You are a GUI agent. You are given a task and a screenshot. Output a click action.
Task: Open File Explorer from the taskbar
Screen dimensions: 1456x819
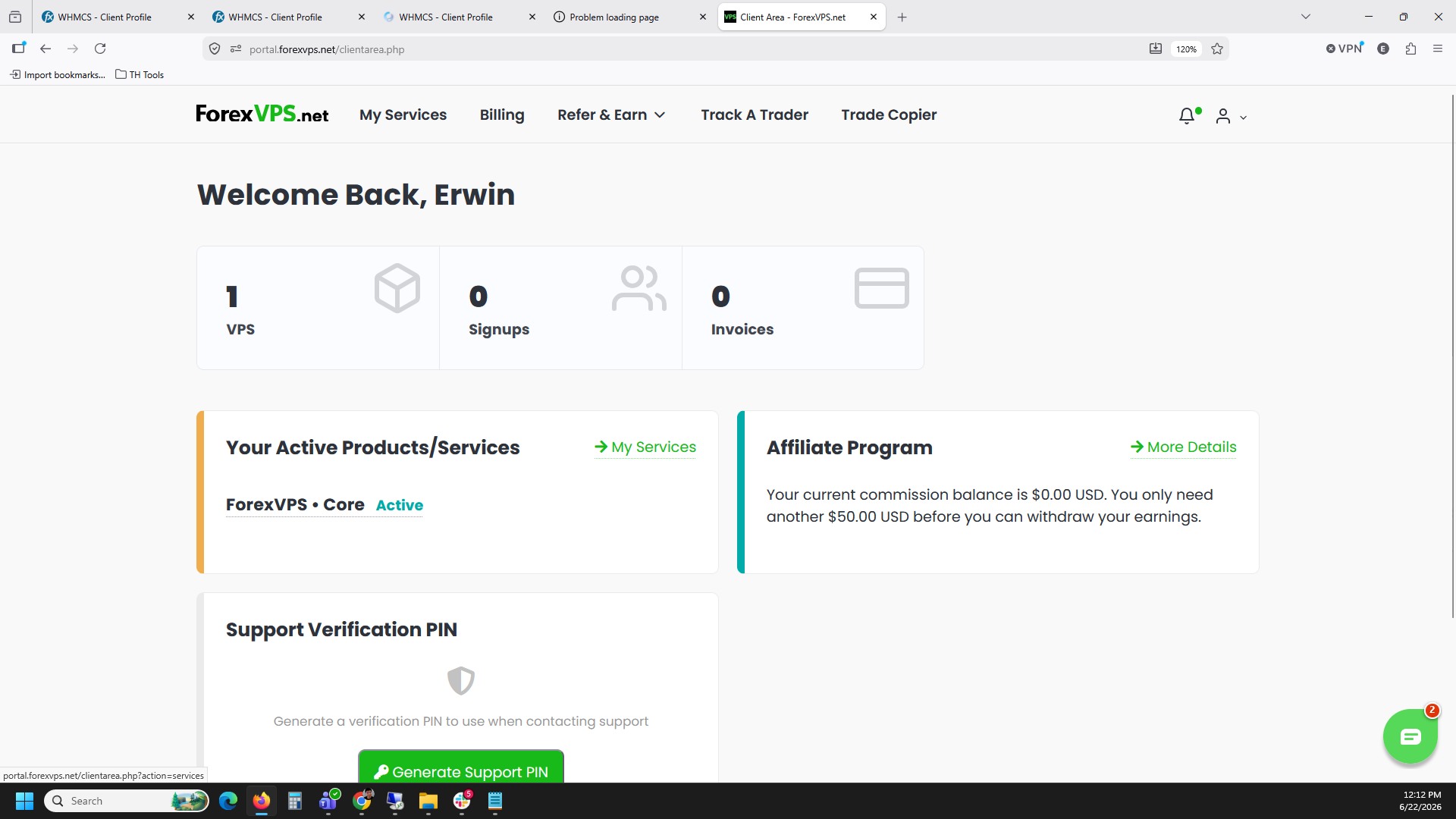428,801
